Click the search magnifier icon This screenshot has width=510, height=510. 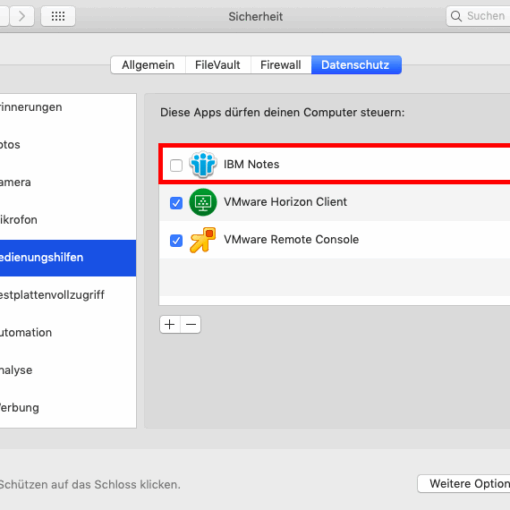[x=456, y=16]
